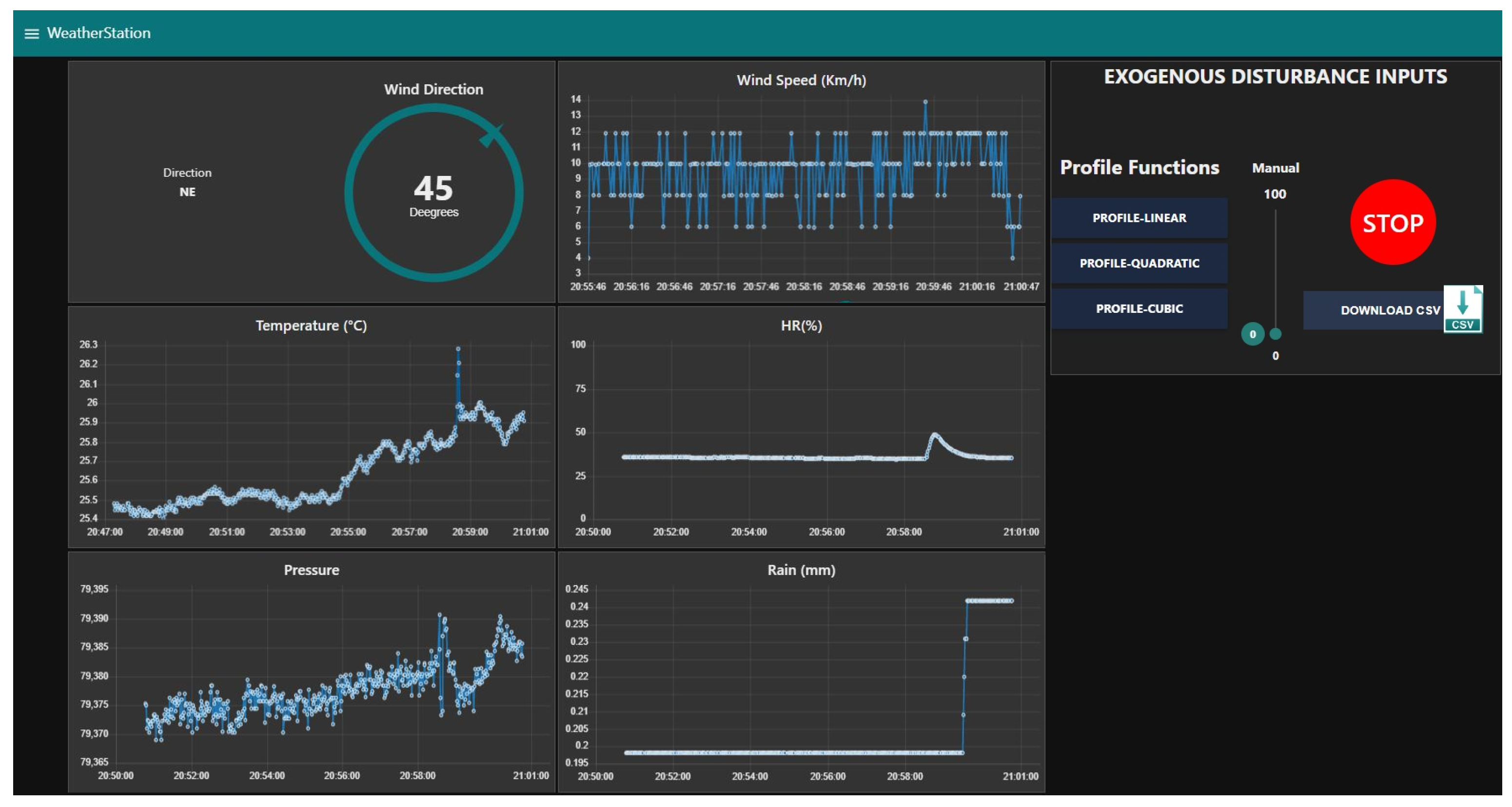Click the Temperature (°C) chart title
Viewport: 1512px width, 807px height.
coord(311,326)
